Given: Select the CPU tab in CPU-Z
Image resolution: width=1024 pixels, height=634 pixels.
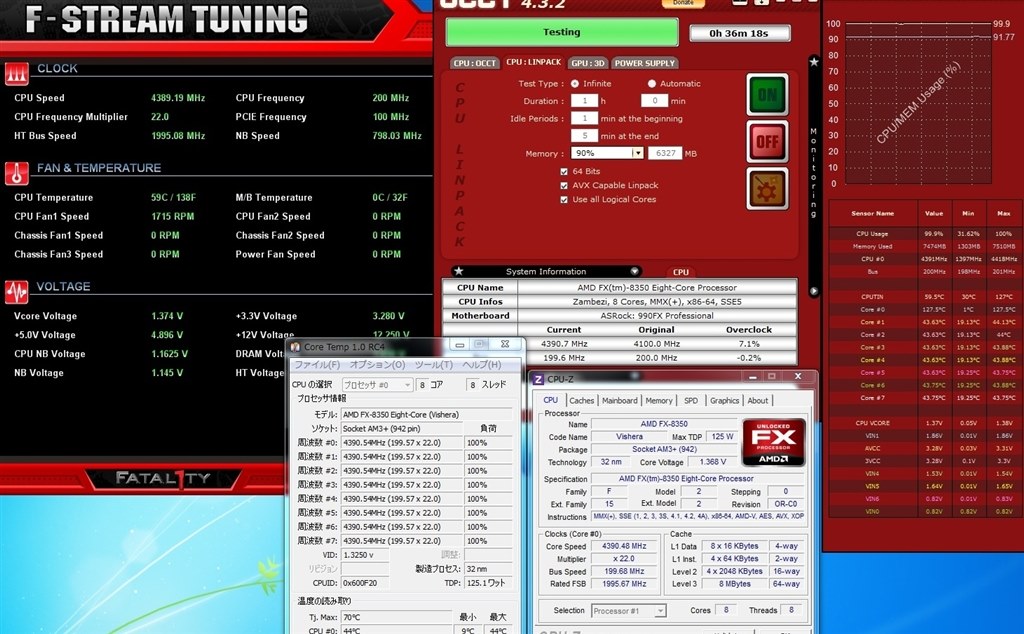Looking at the screenshot, I should coord(551,400).
